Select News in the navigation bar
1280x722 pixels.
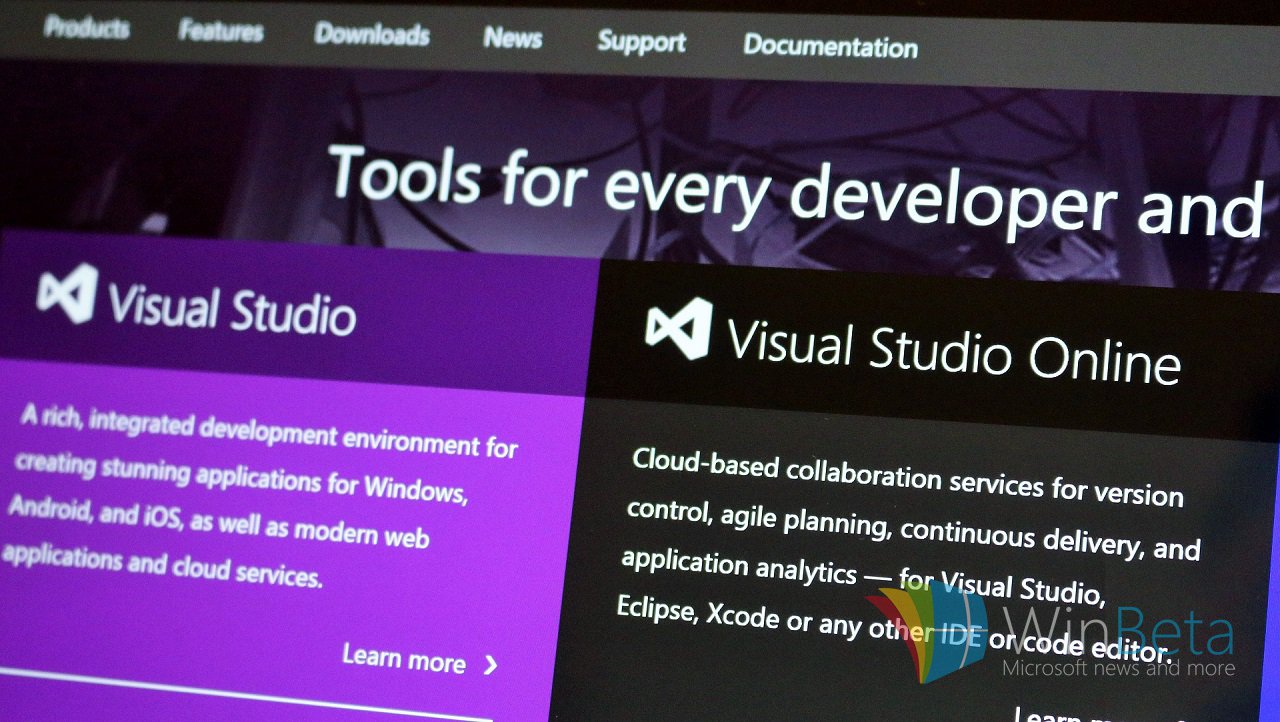click(513, 38)
